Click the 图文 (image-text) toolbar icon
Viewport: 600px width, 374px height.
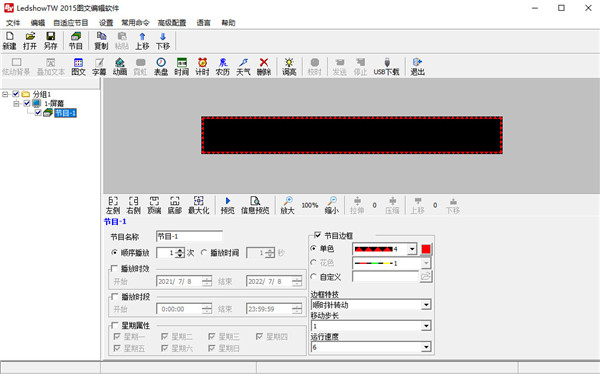pyautogui.click(x=78, y=66)
